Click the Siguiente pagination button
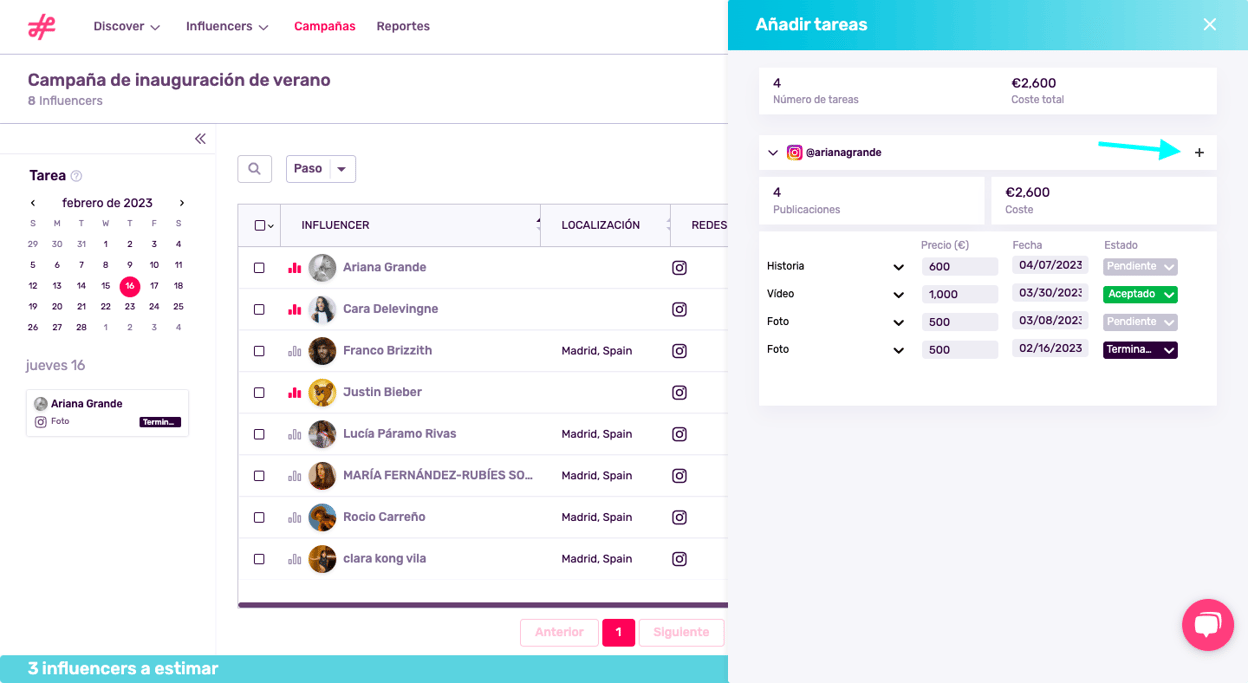The width and height of the screenshot is (1248, 683). pos(681,632)
